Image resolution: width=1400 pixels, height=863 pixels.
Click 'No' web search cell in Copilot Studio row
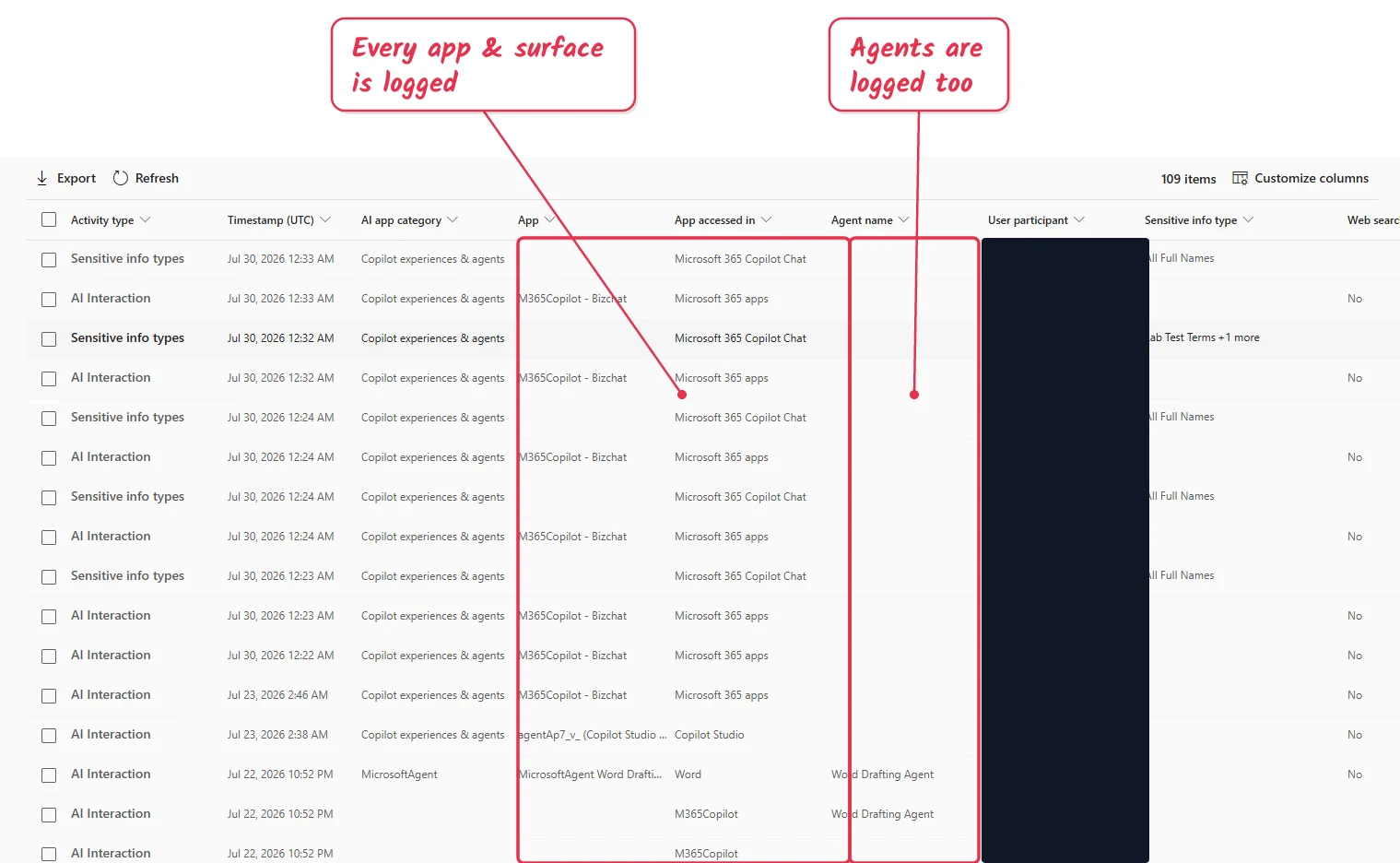pos(1354,735)
